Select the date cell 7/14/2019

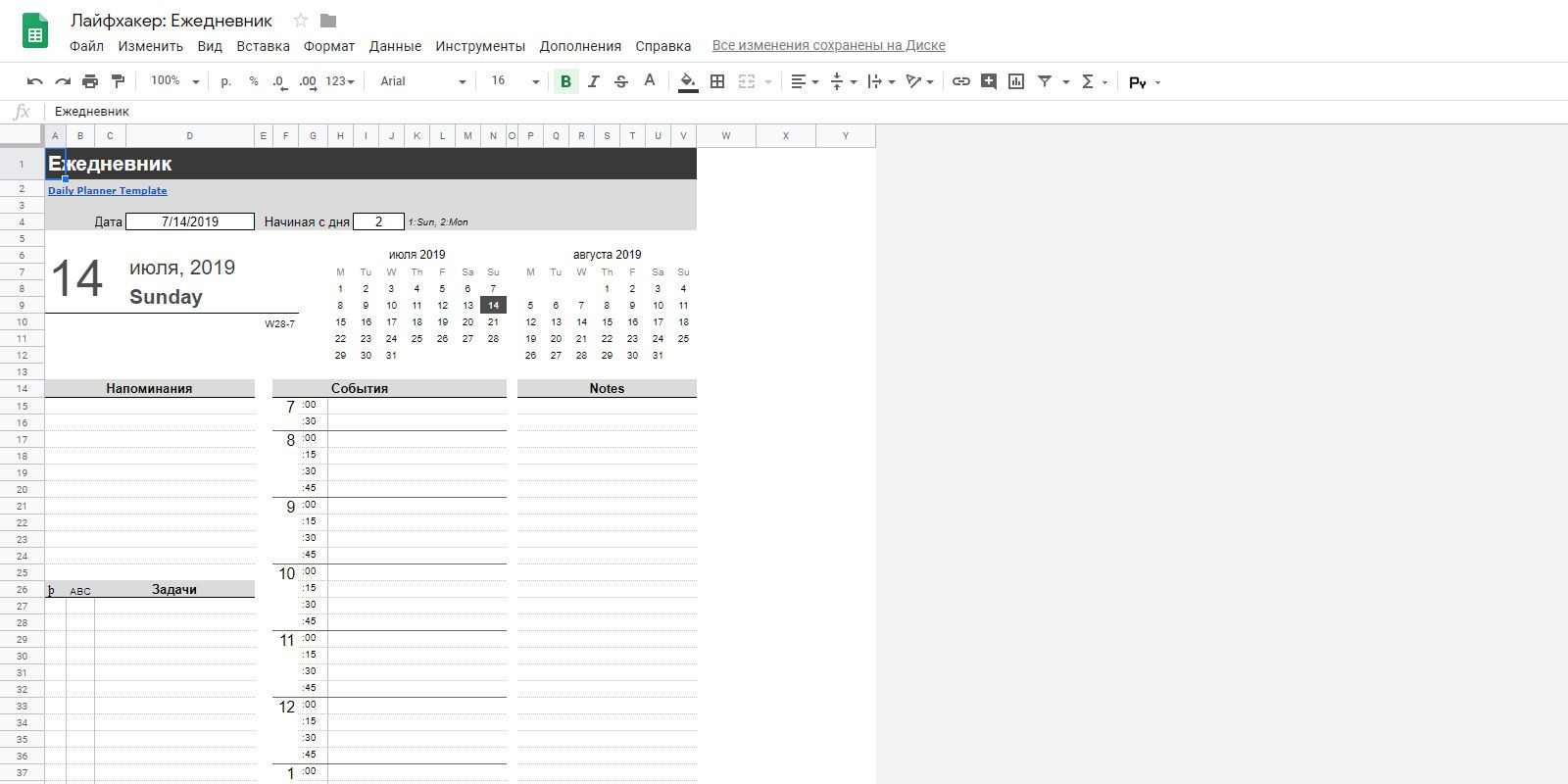click(x=190, y=221)
